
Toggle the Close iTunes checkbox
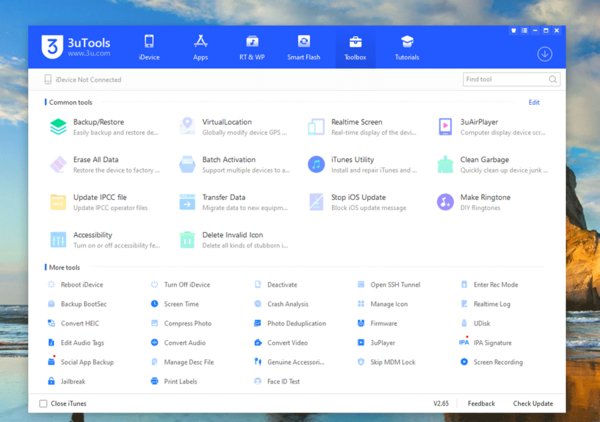[x=43, y=404]
